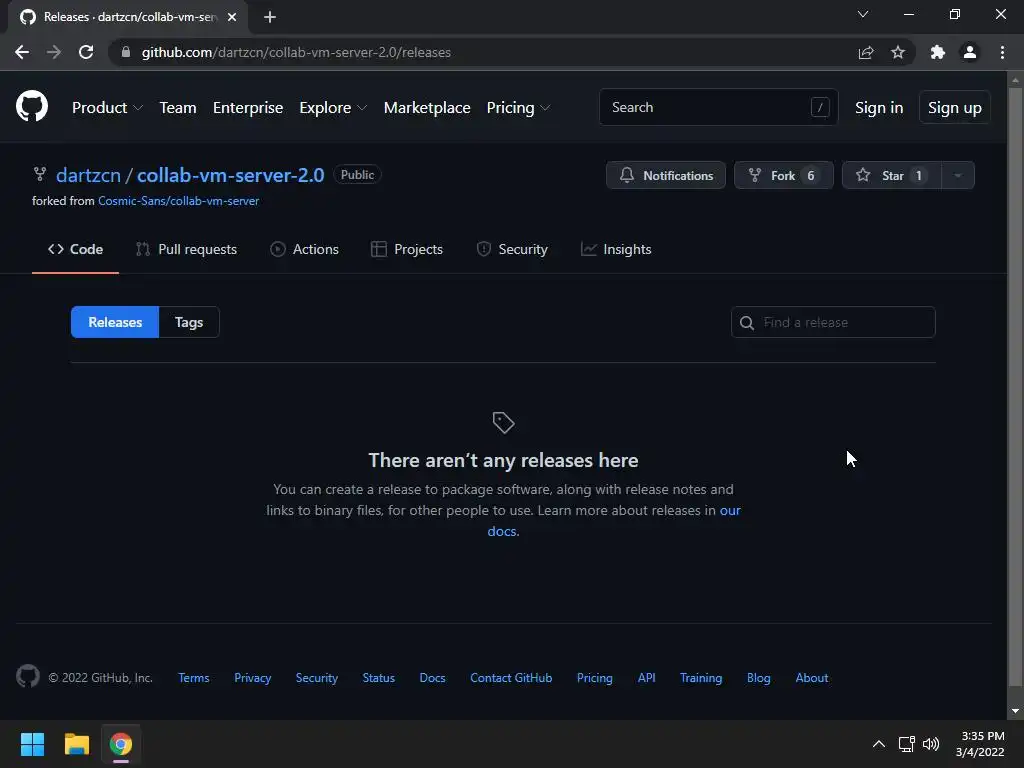Open volume control tray icon
The width and height of the screenshot is (1024, 768).
point(931,744)
